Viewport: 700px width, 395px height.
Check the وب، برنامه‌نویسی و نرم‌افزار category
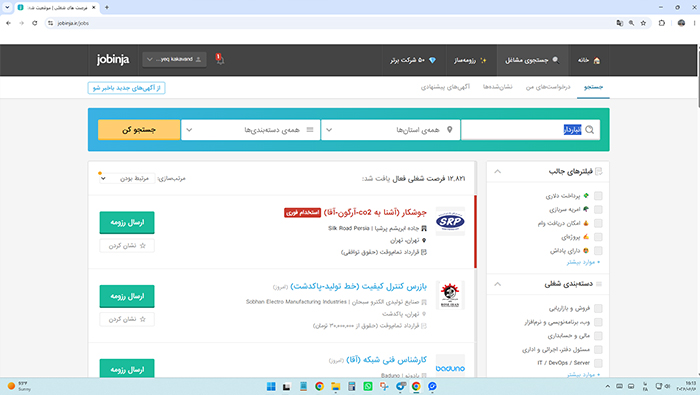point(598,322)
